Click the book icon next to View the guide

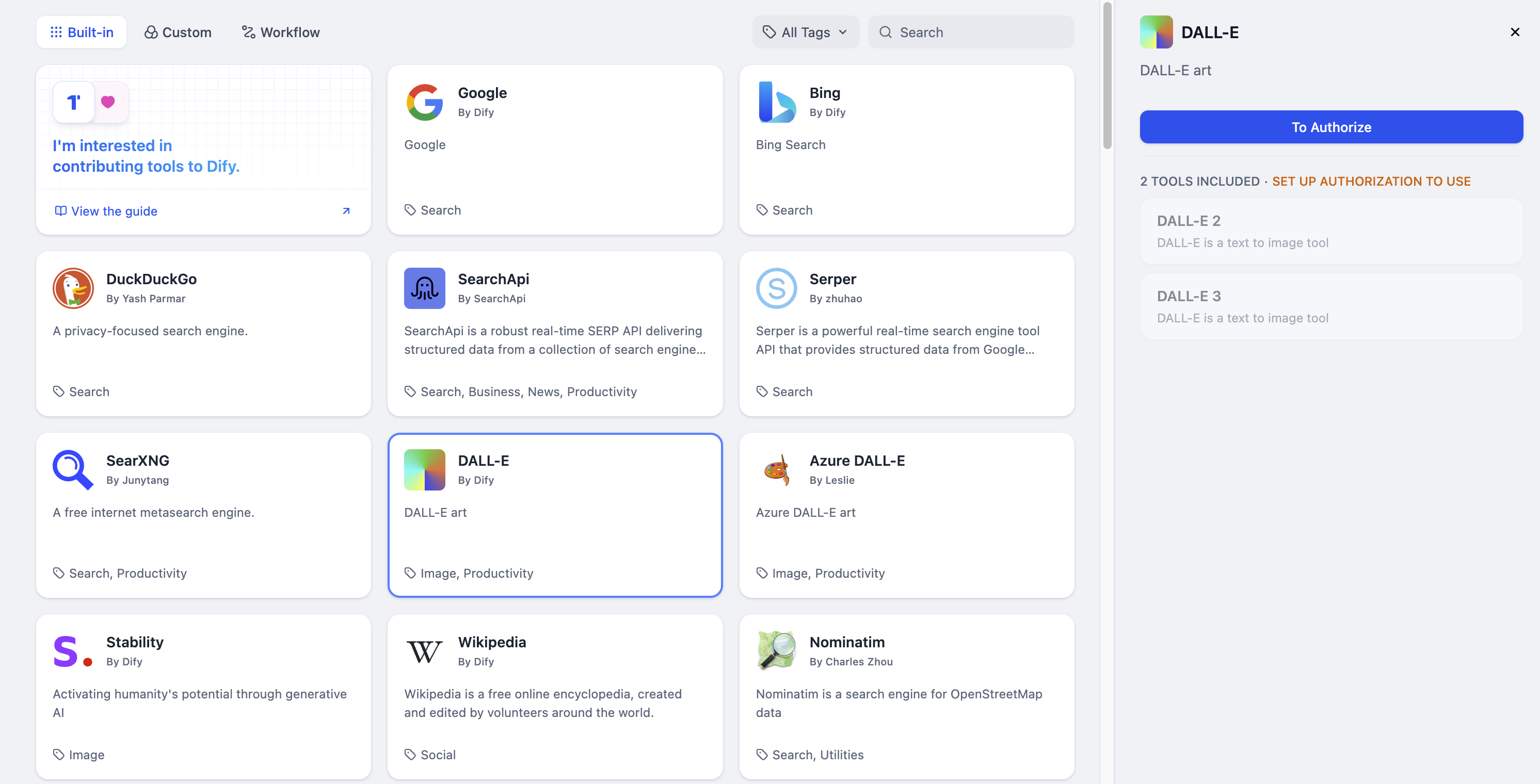(60, 211)
